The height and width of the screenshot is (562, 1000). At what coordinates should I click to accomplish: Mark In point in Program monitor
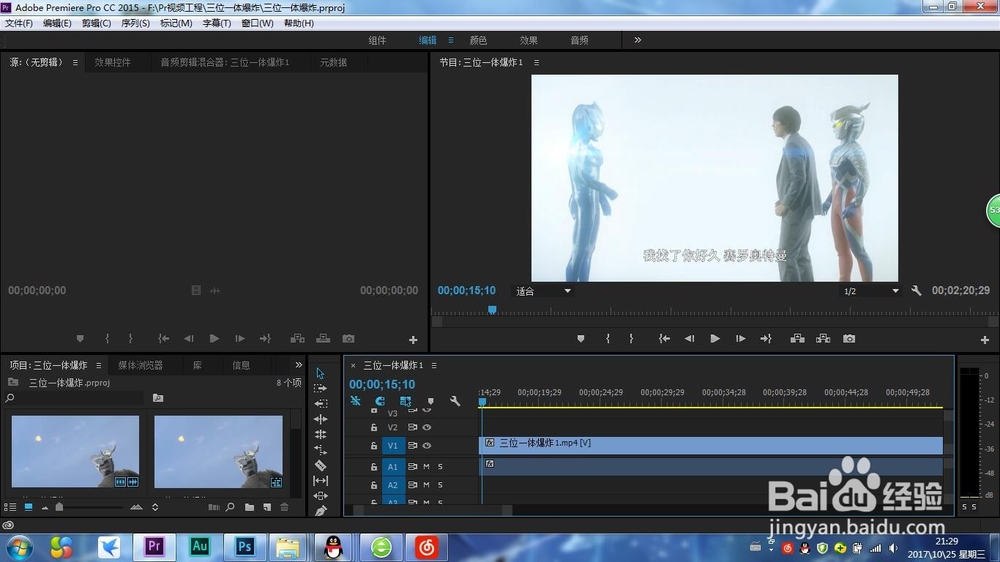(608, 339)
